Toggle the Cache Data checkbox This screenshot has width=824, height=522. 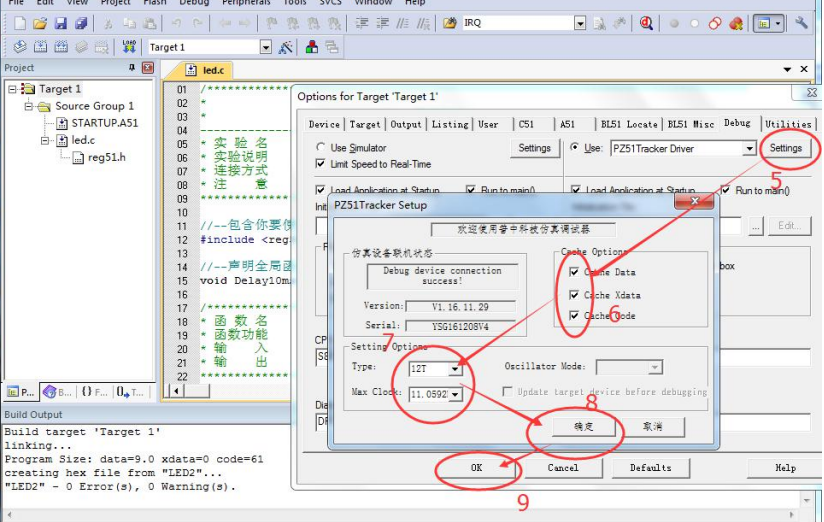coord(574,272)
